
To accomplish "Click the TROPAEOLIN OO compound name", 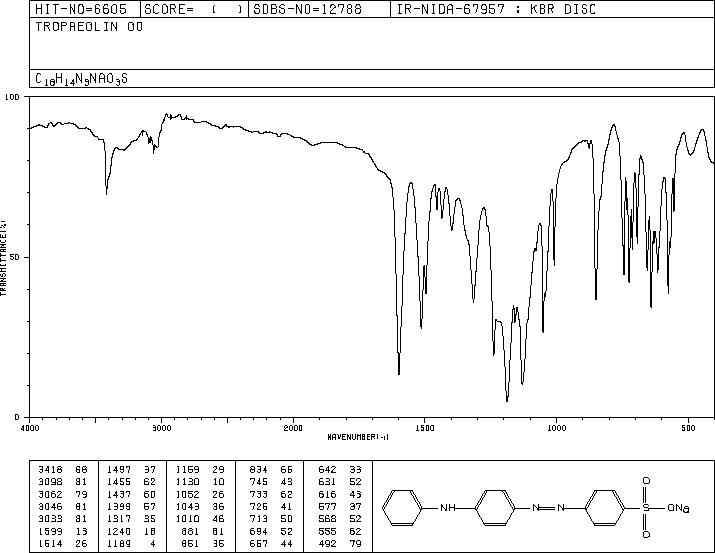I will pyautogui.click(x=89, y=27).
